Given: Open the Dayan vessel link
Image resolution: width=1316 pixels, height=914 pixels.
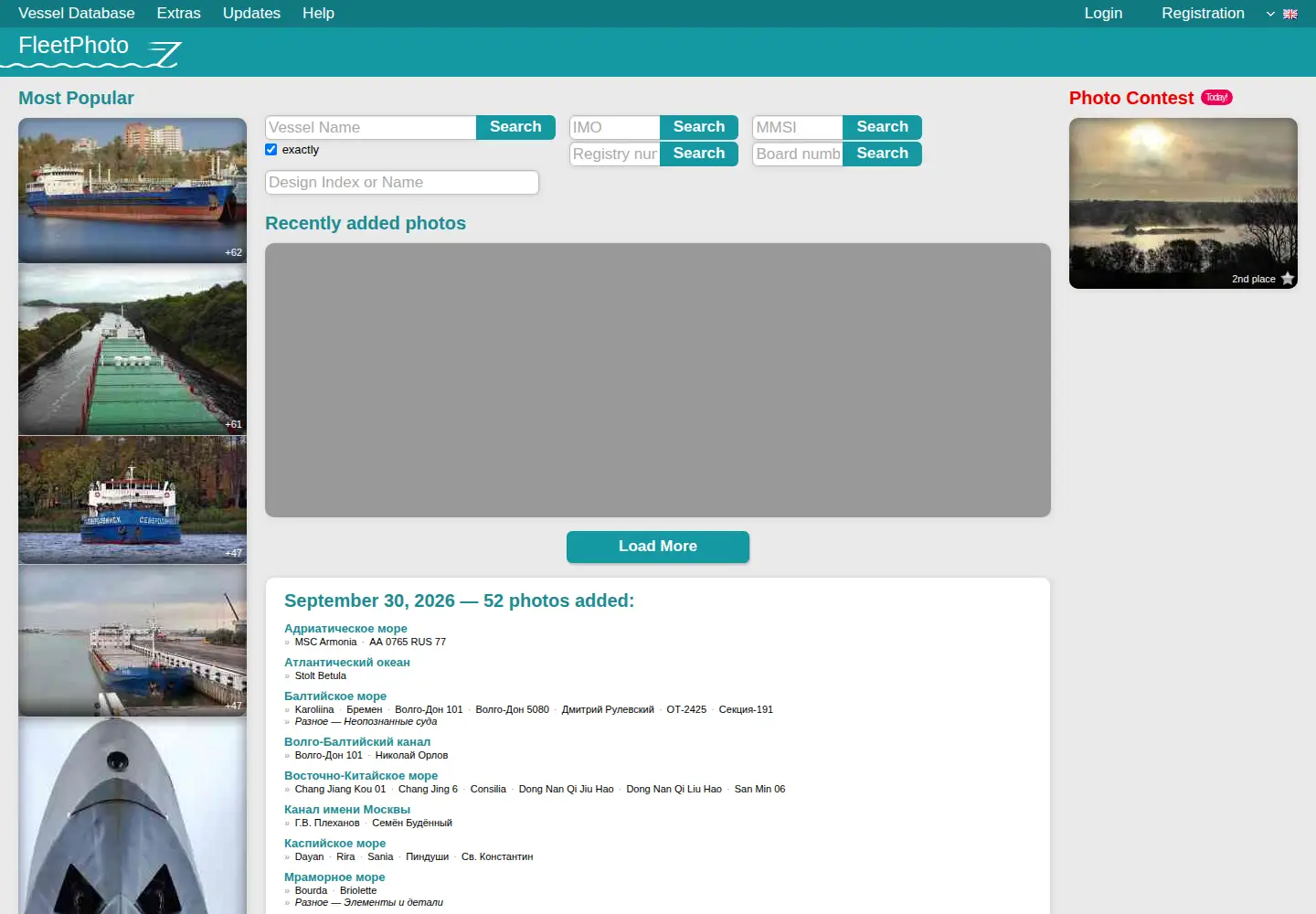Looking at the screenshot, I should (x=309, y=856).
